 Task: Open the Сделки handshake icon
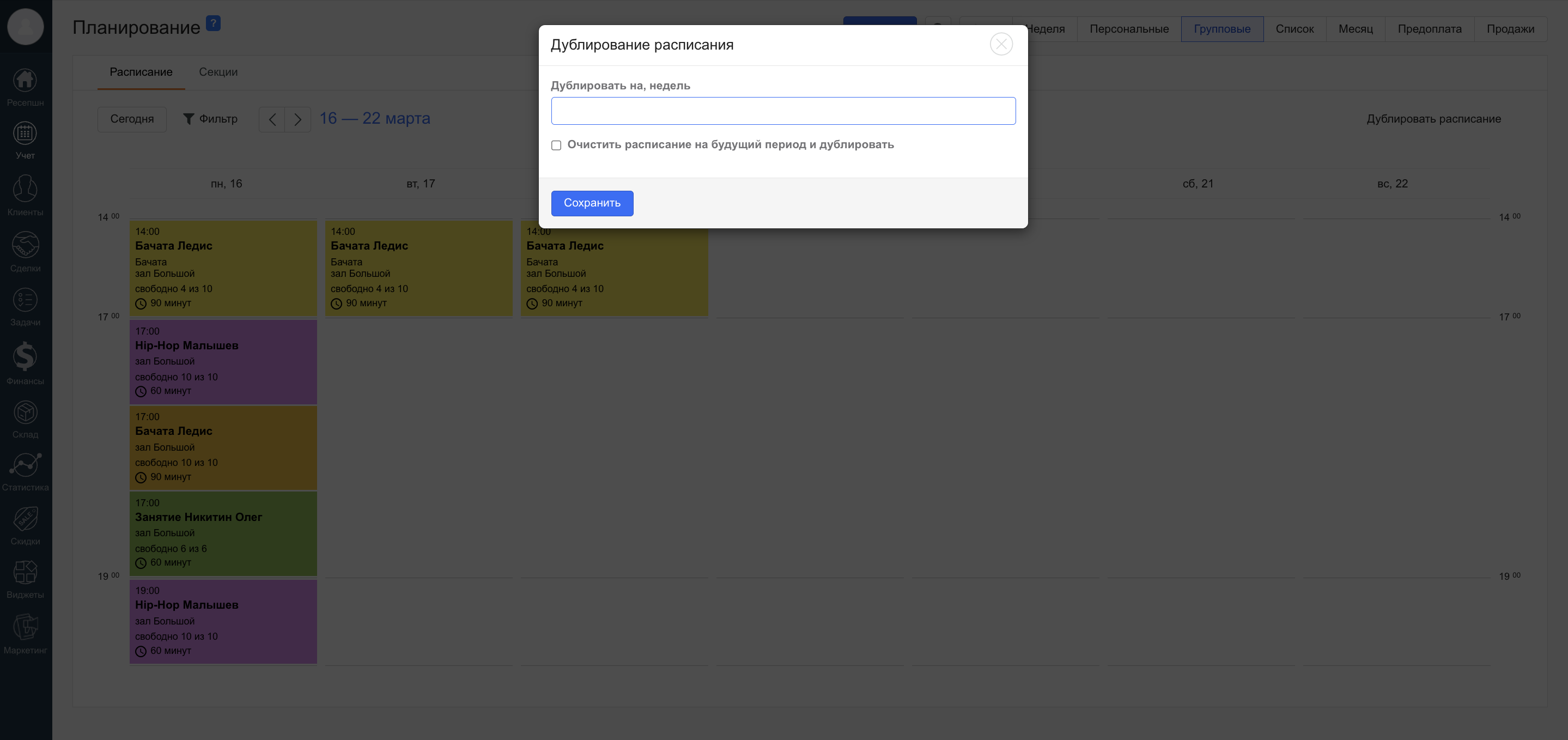click(25, 245)
